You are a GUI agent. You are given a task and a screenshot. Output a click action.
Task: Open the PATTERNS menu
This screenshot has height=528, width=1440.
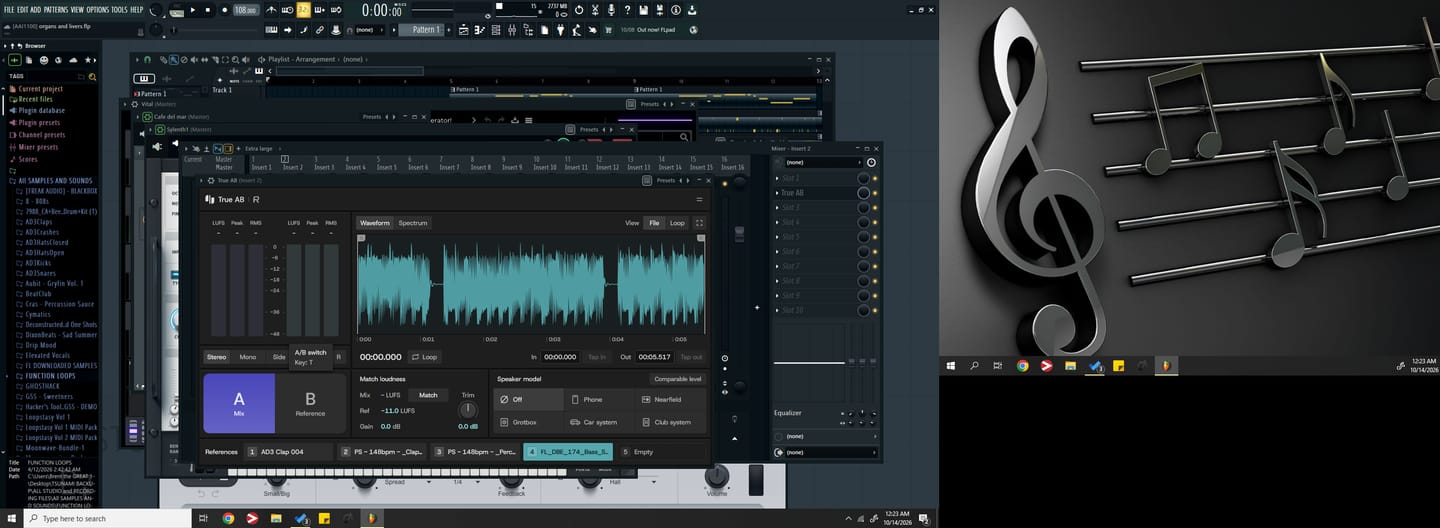tap(56, 9)
